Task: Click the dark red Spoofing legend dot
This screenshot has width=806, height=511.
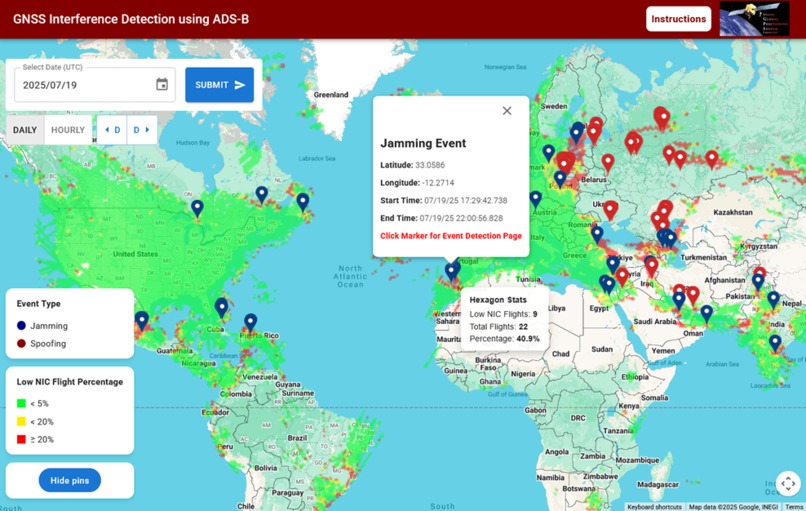Action: pos(21,343)
